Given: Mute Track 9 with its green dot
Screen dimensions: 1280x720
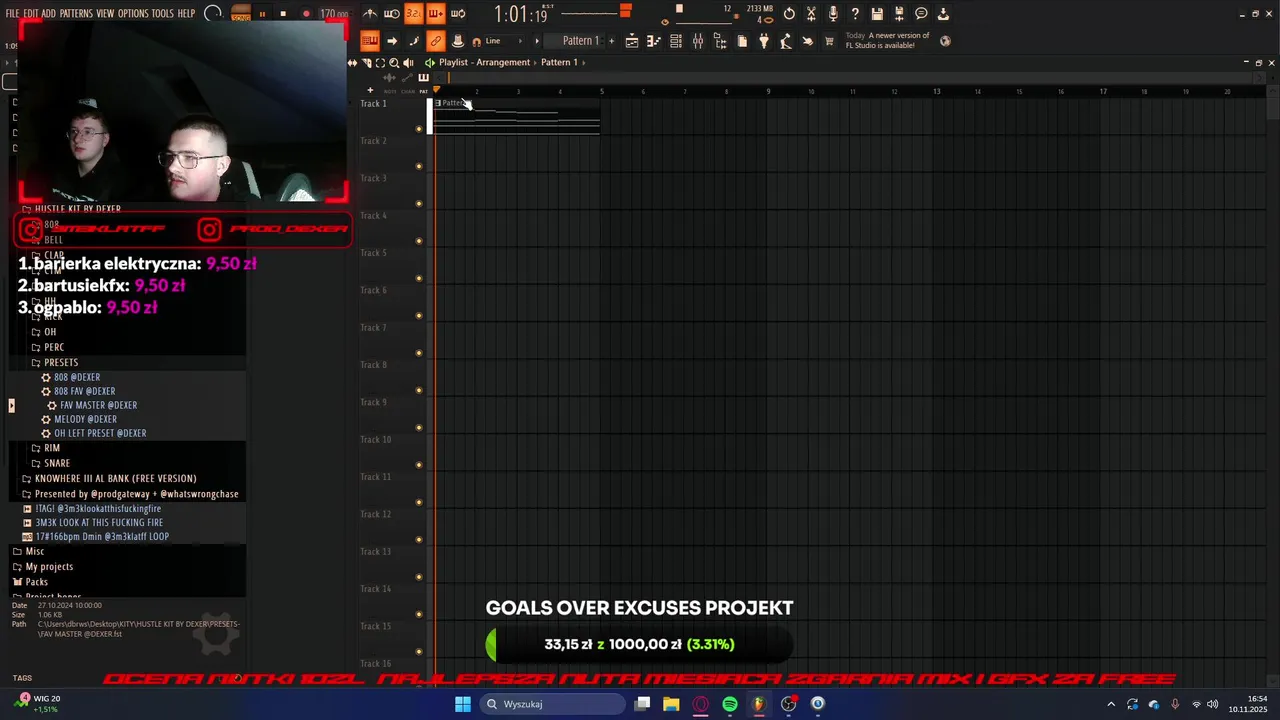Looking at the screenshot, I should 419,427.
